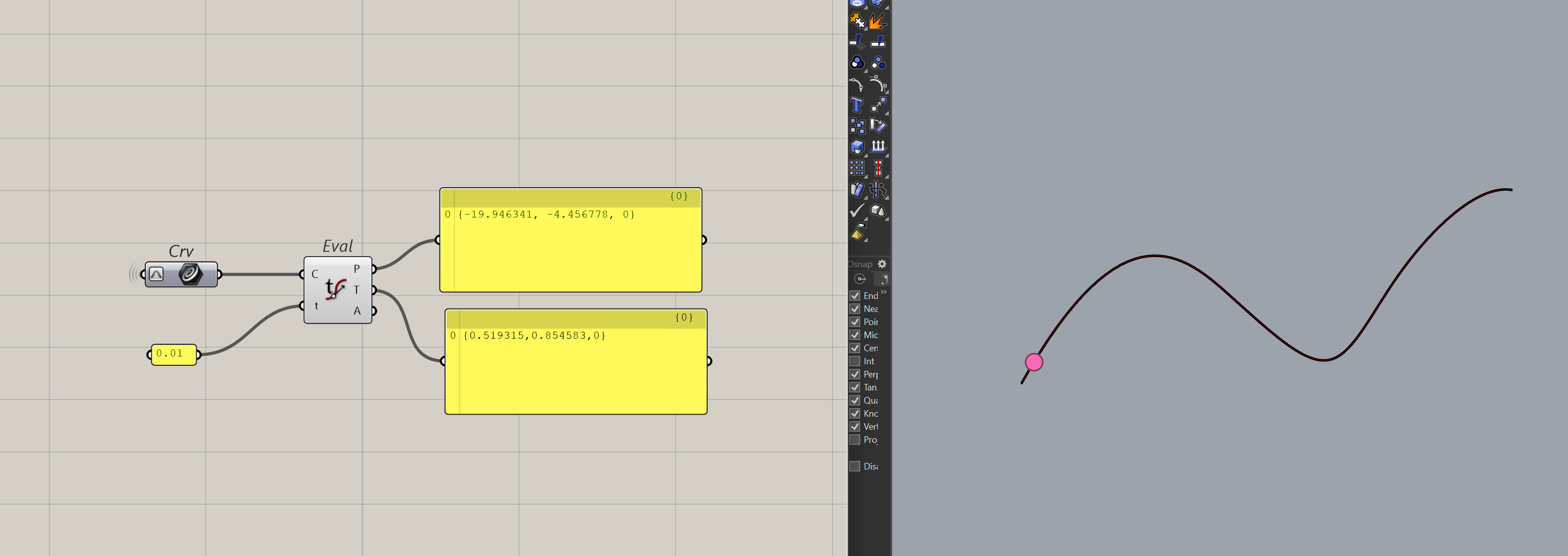Click the Scale tool icon

pos(878,105)
